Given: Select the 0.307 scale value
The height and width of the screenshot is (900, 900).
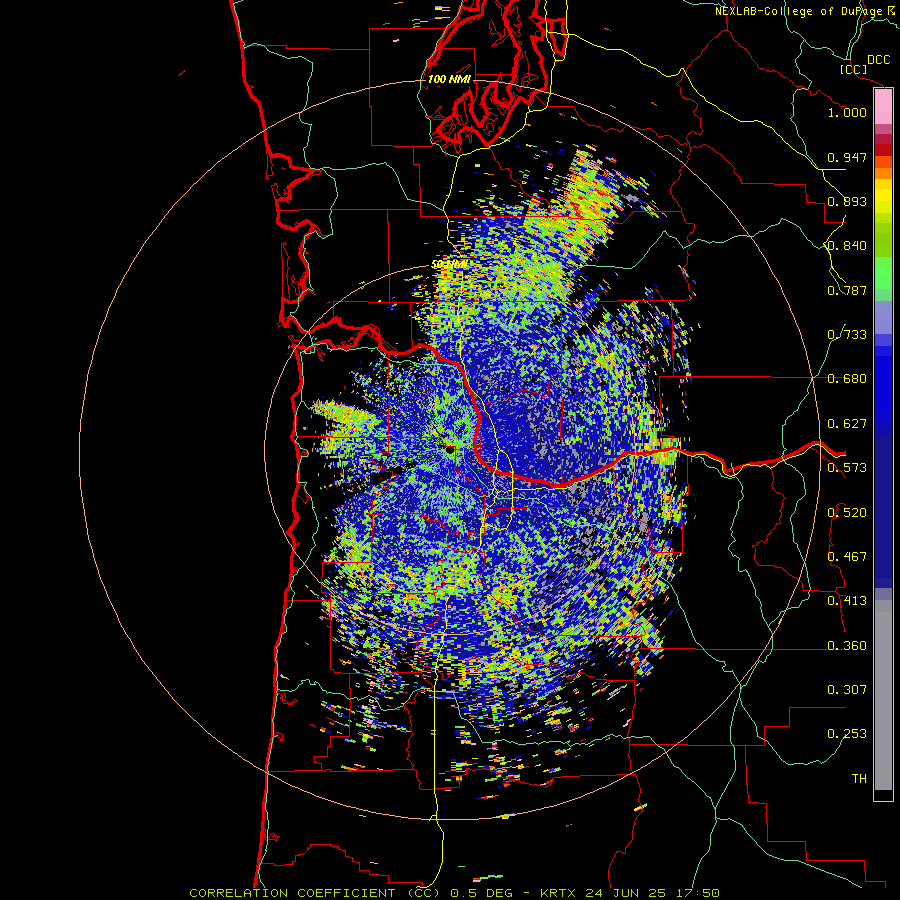Looking at the screenshot, I should (x=847, y=690).
